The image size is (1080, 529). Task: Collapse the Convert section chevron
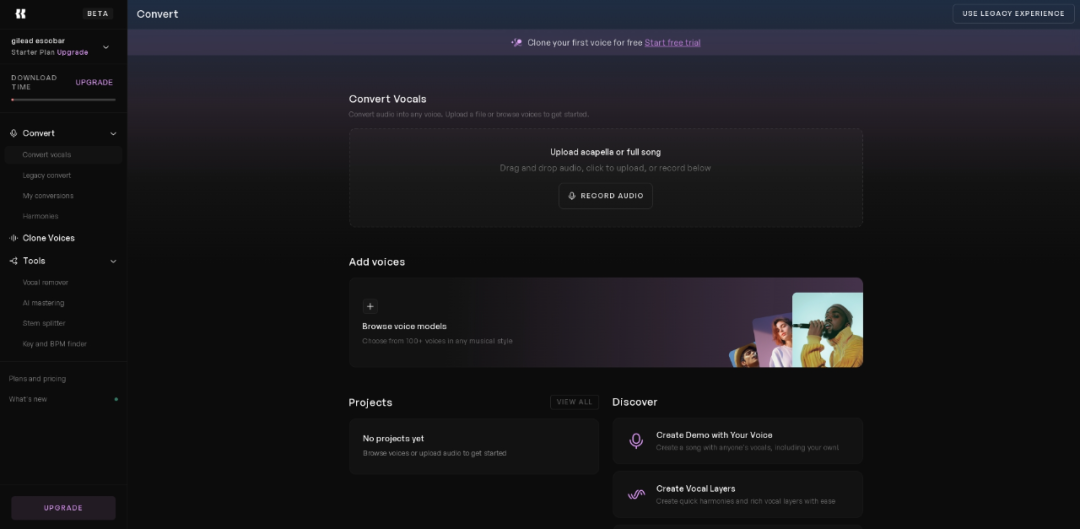(113, 134)
